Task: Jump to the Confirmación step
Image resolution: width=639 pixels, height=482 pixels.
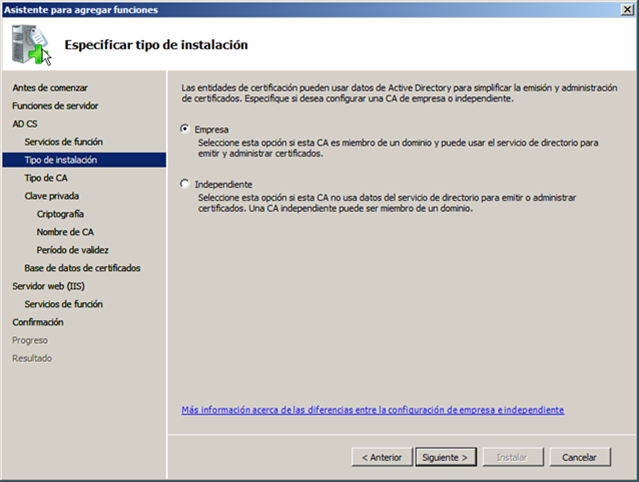Action: click(38, 322)
